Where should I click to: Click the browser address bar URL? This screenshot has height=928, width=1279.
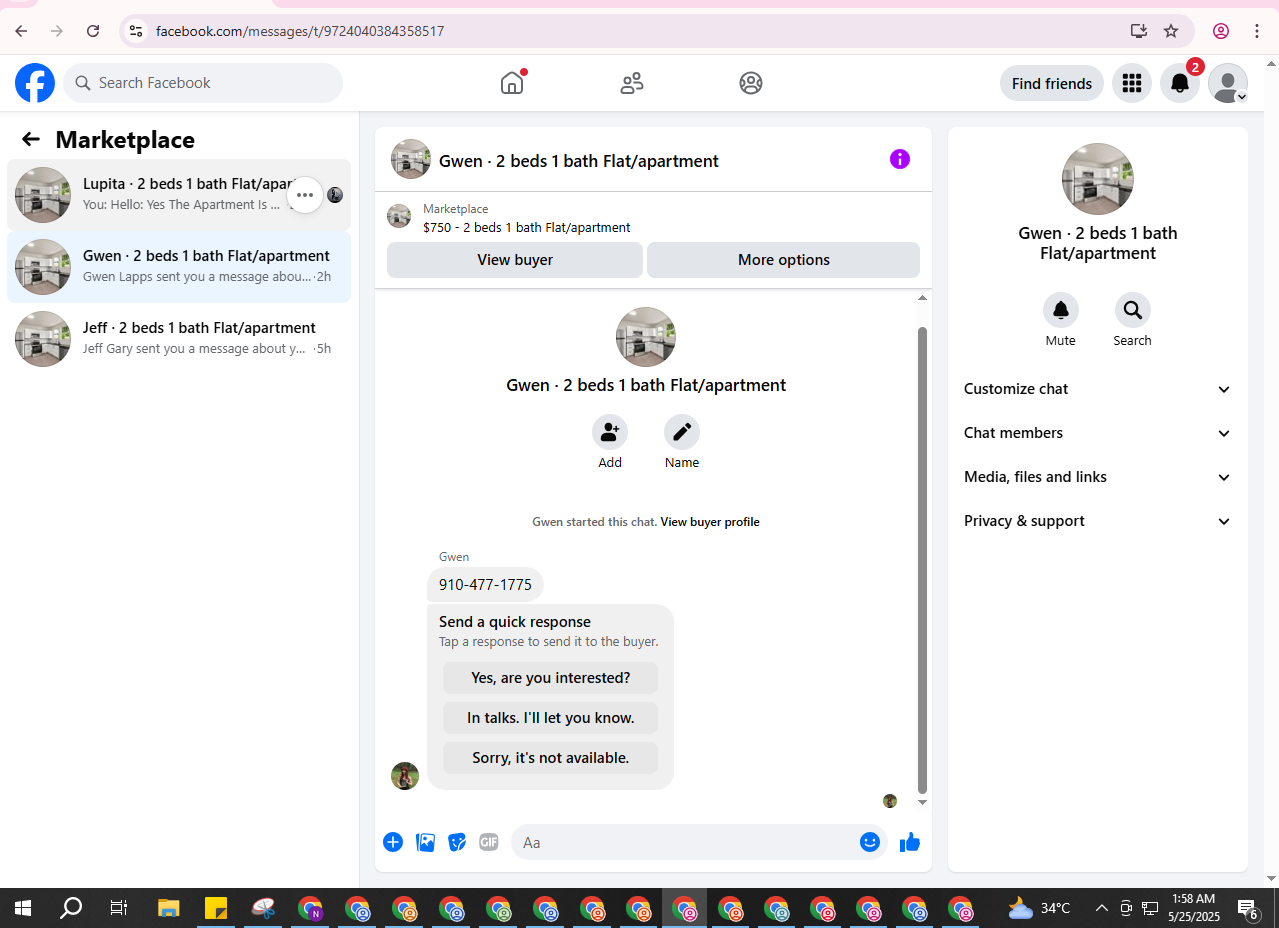[x=300, y=31]
